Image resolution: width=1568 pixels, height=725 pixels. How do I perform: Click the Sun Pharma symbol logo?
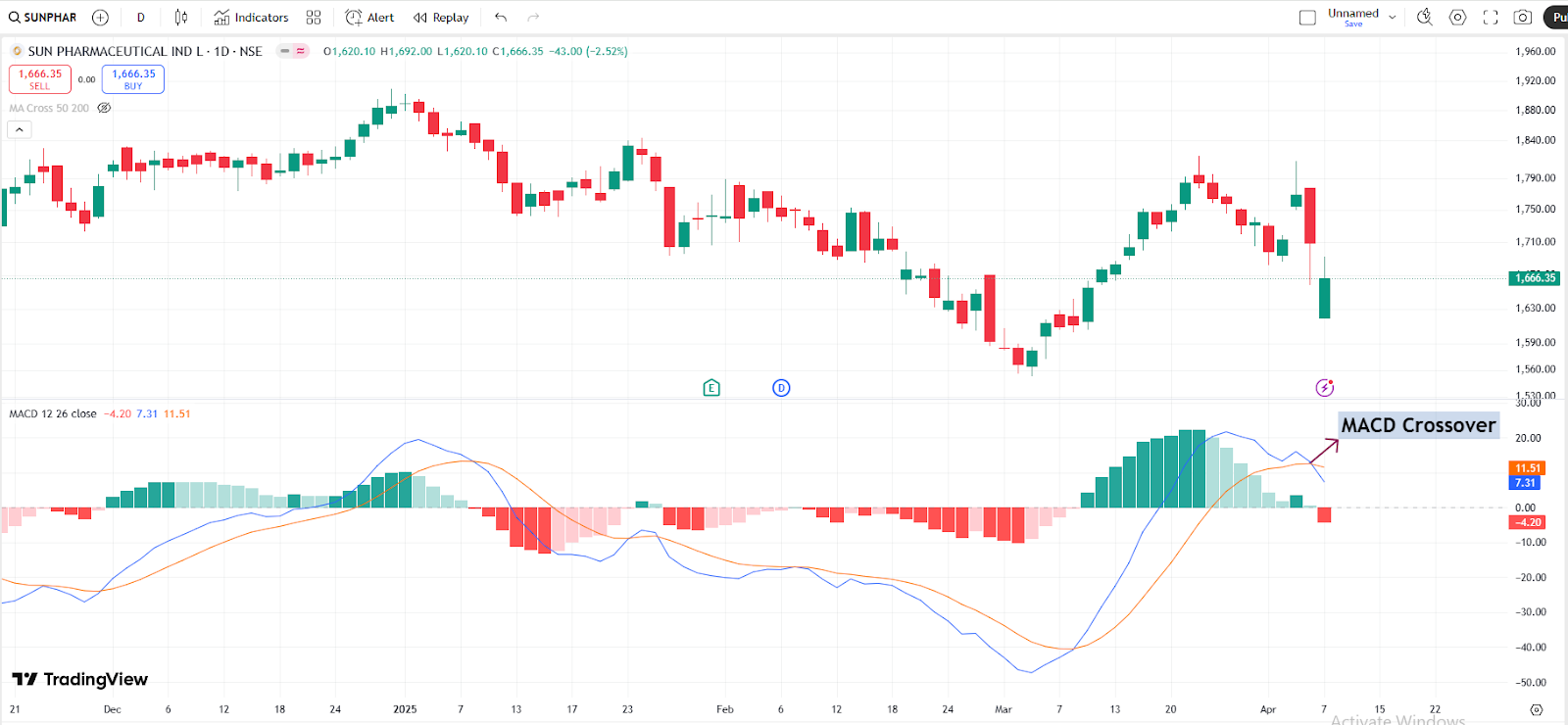(x=17, y=51)
